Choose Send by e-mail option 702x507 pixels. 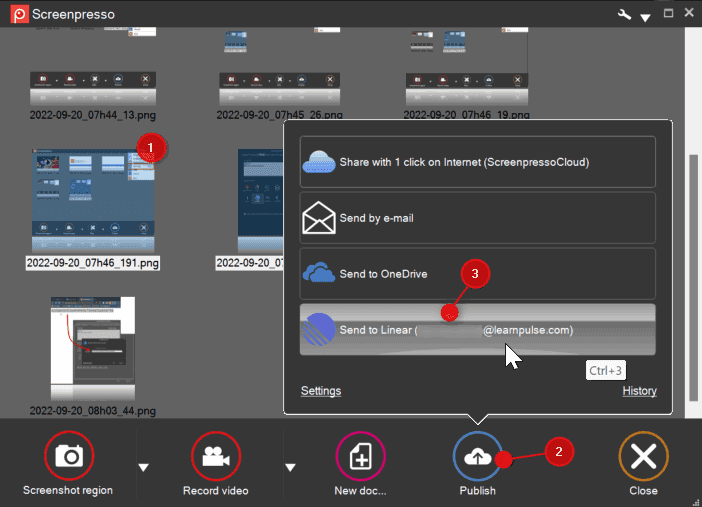pos(478,217)
